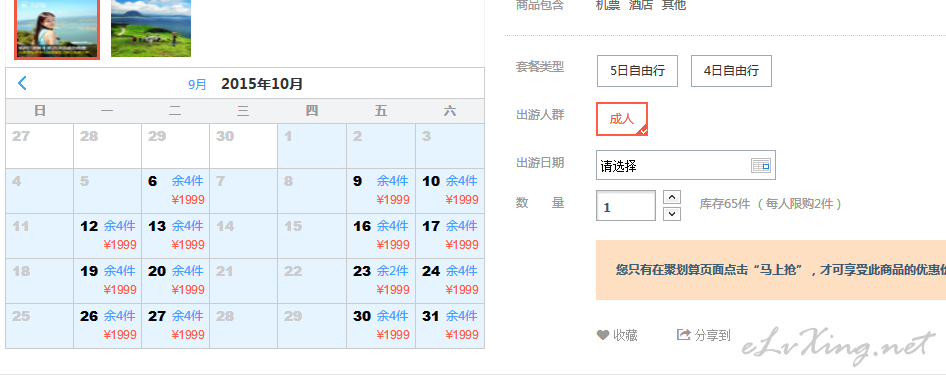
Task: Click the 2015年10月 month title
Action: (262, 84)
